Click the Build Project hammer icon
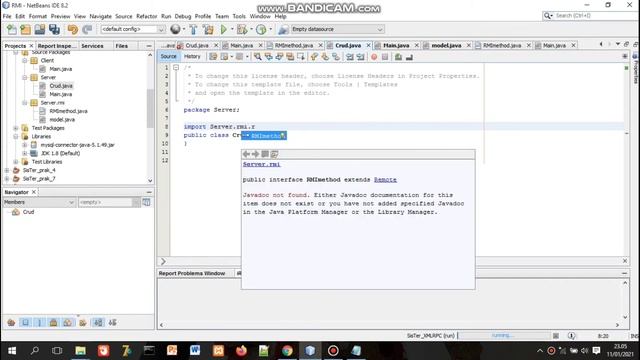This screenshot has width=640, height=360. (x=193, y=29)
